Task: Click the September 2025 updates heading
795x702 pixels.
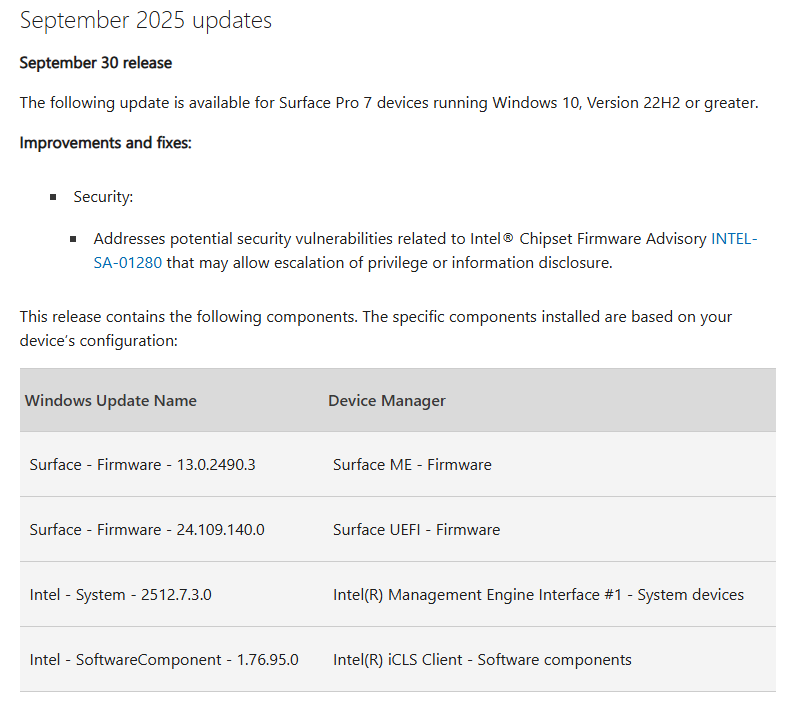Action: [x=146, y=20]
